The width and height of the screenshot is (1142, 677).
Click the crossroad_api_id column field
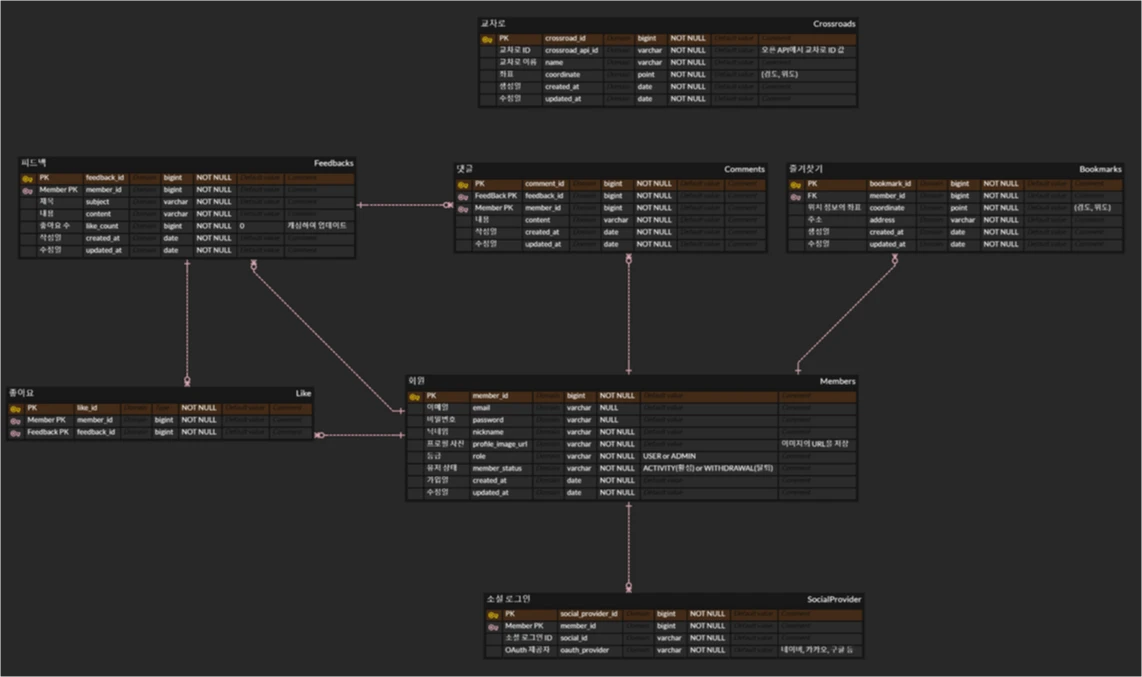pos(571,50)
